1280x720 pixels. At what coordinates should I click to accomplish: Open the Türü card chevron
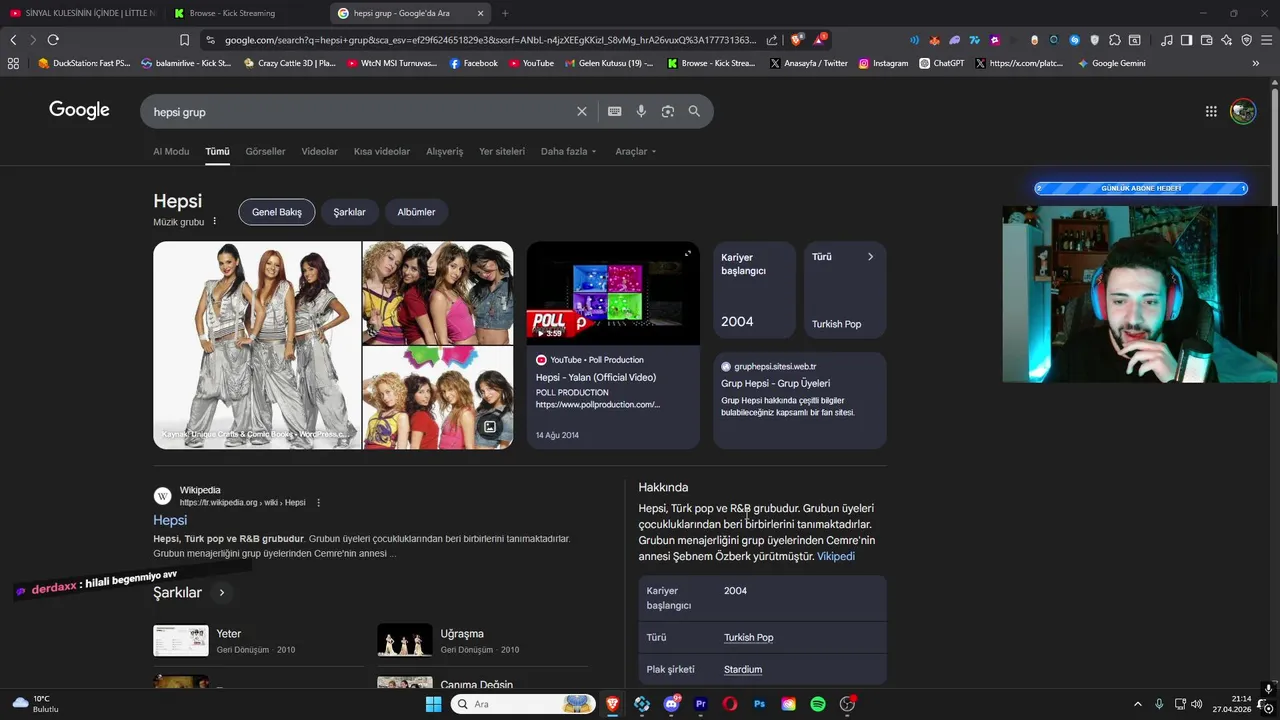point(870,257)
